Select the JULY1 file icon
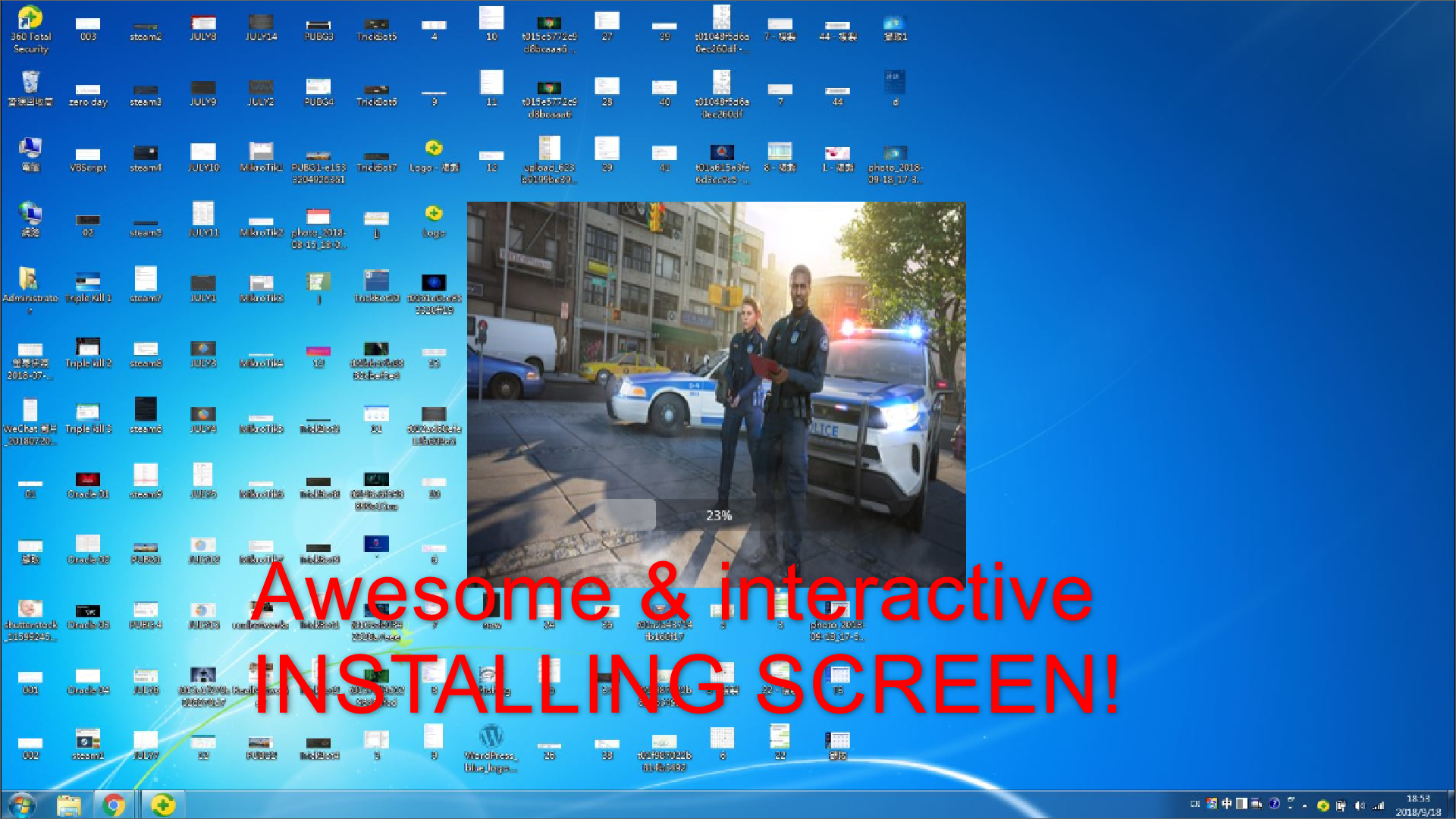The height and width of the screenshot is (819, 1456). coord(203,289)
